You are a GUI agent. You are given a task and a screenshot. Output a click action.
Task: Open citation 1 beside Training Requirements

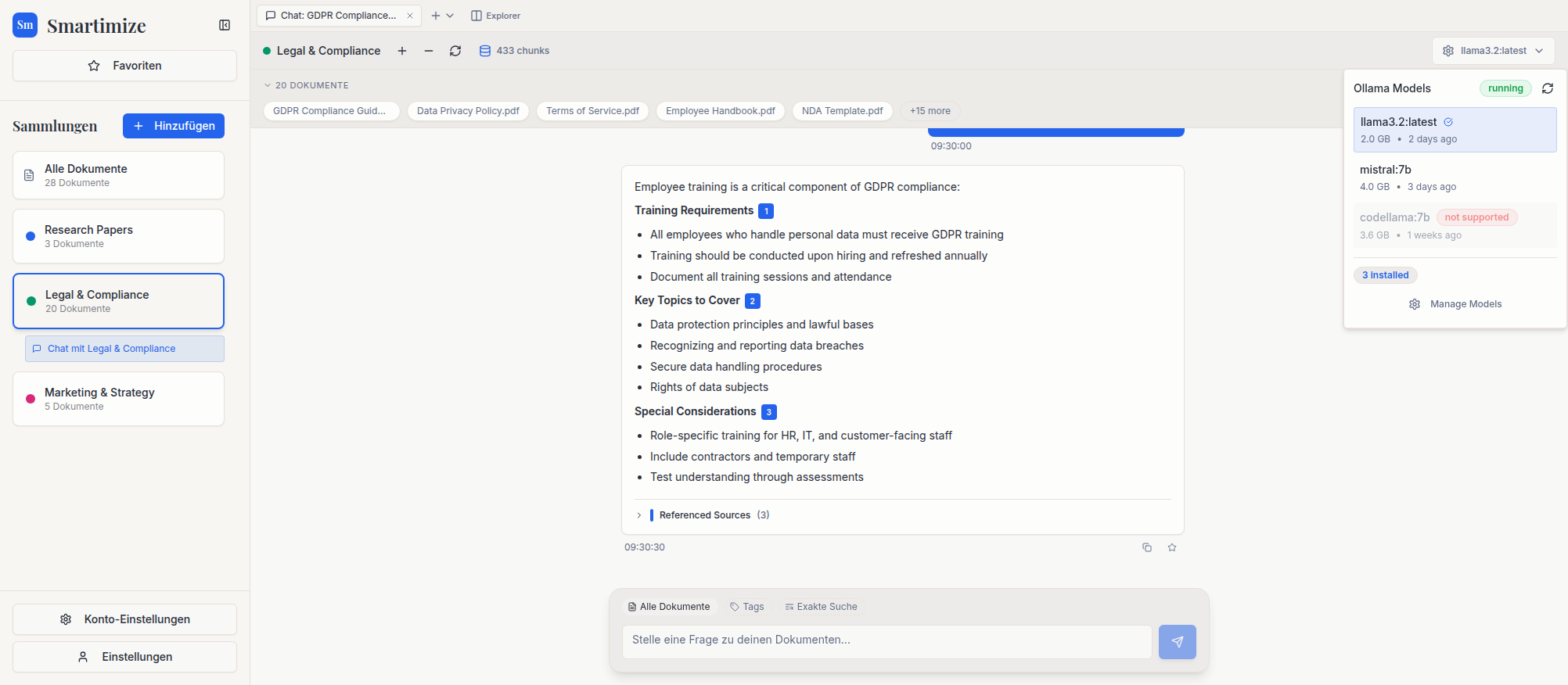point(767,211)
